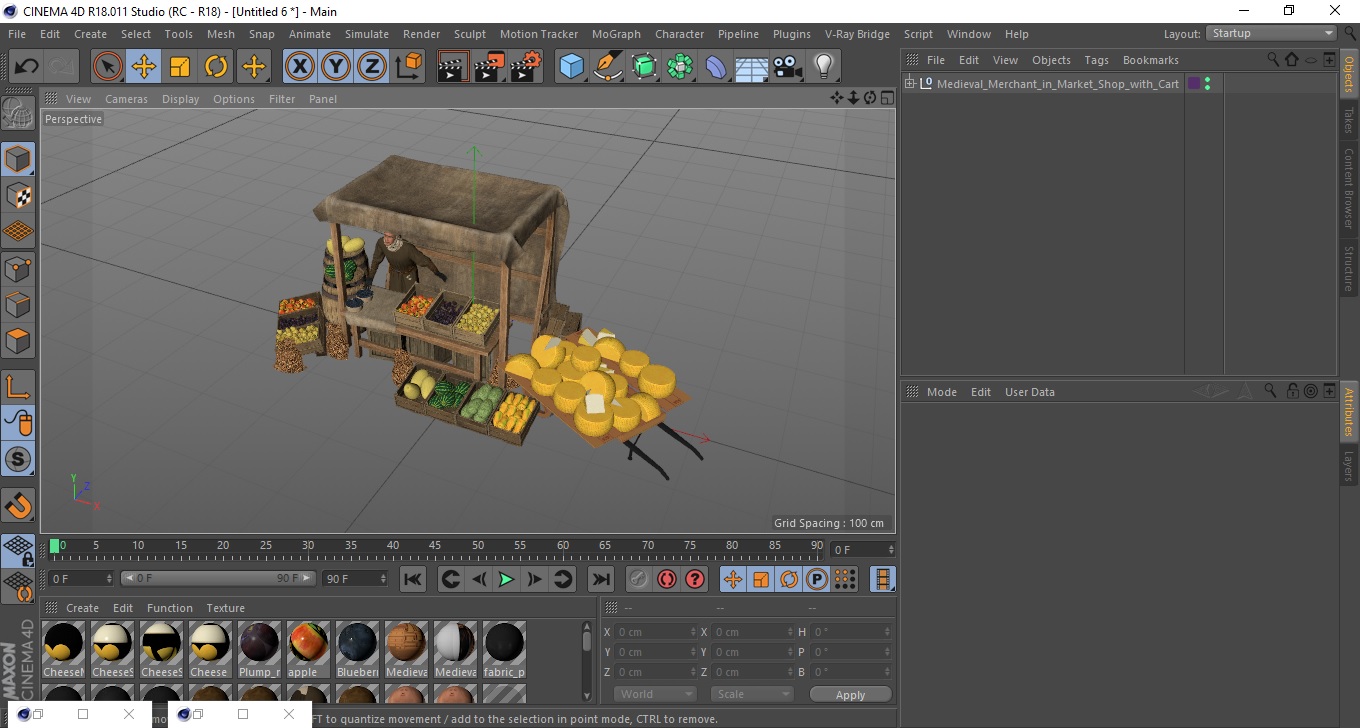This screenshot has width=1360, height=728.
Task: Select the Rotate tool
Action: coord(216,67)
